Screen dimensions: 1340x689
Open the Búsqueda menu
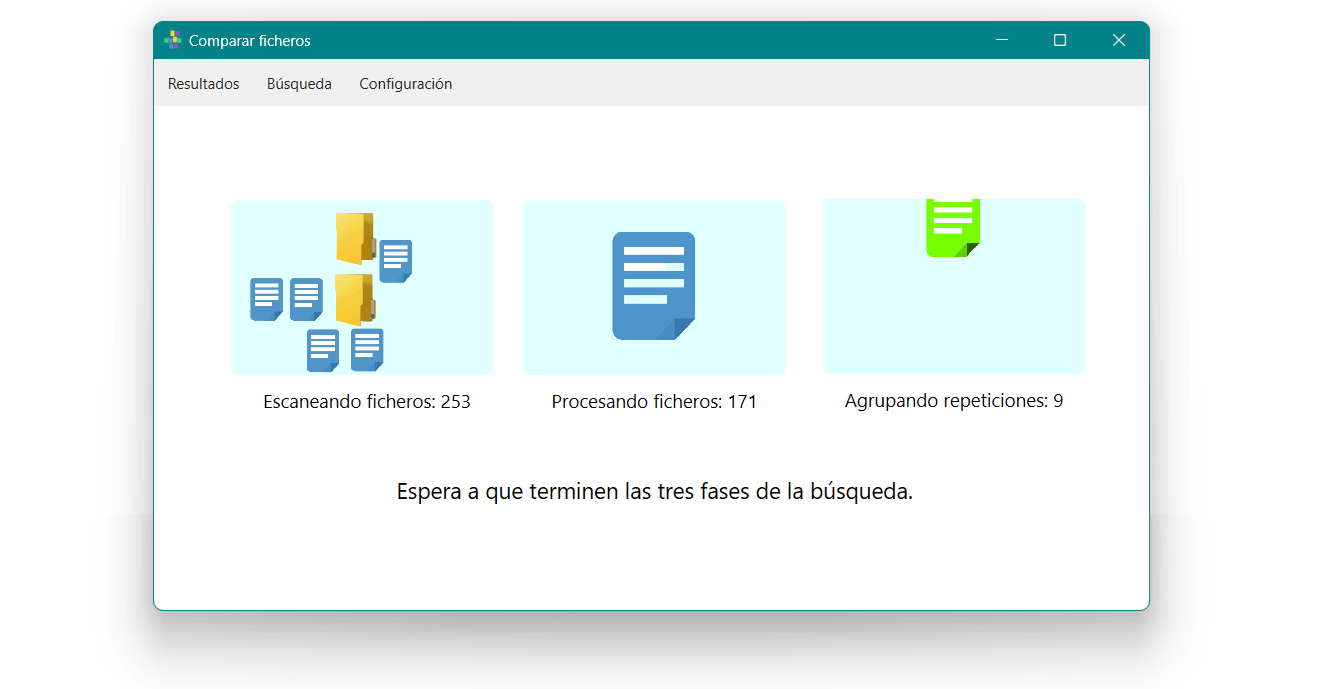(x=299, y=84)
